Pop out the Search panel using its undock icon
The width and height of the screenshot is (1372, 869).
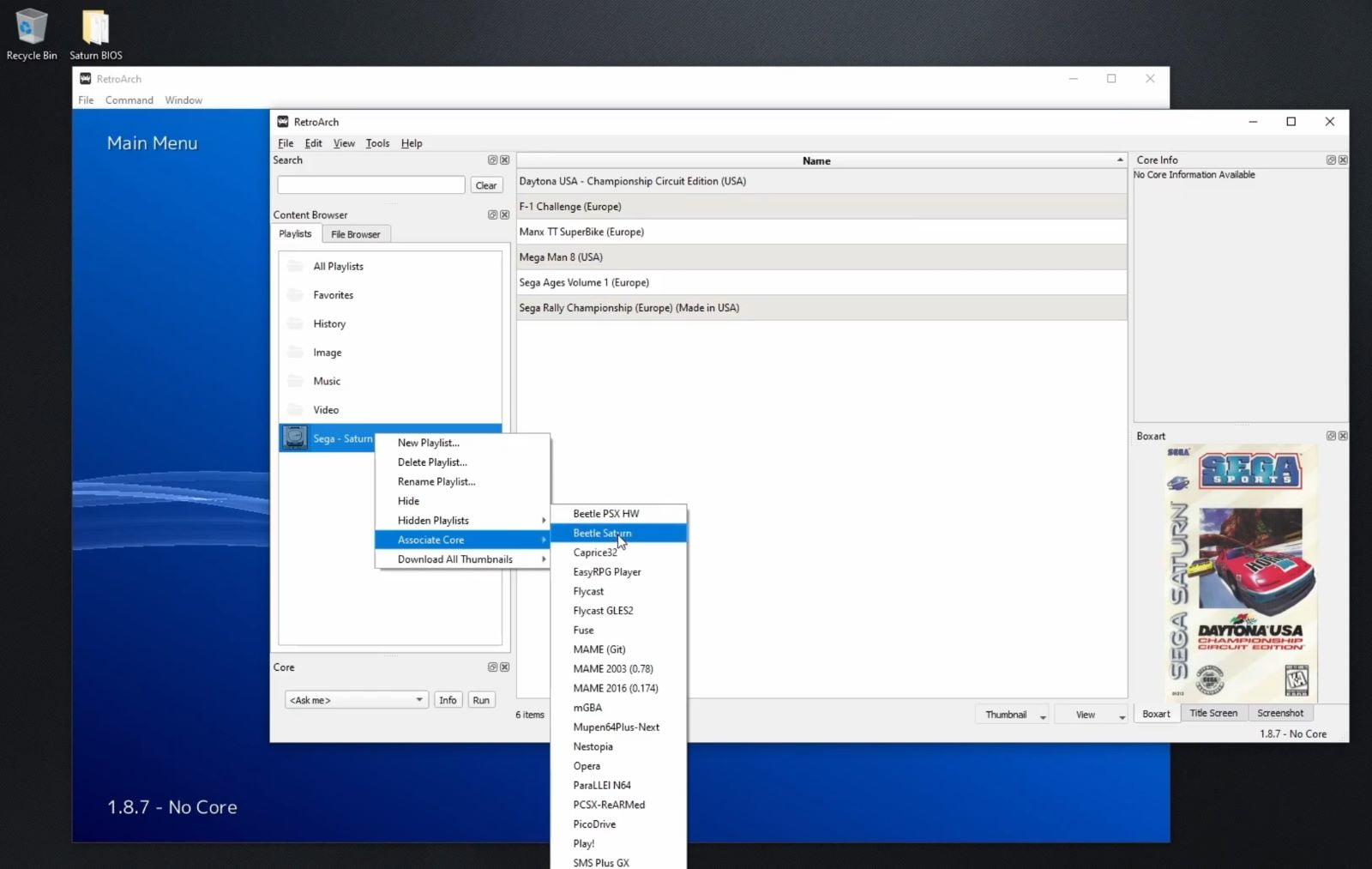[493, 160]
